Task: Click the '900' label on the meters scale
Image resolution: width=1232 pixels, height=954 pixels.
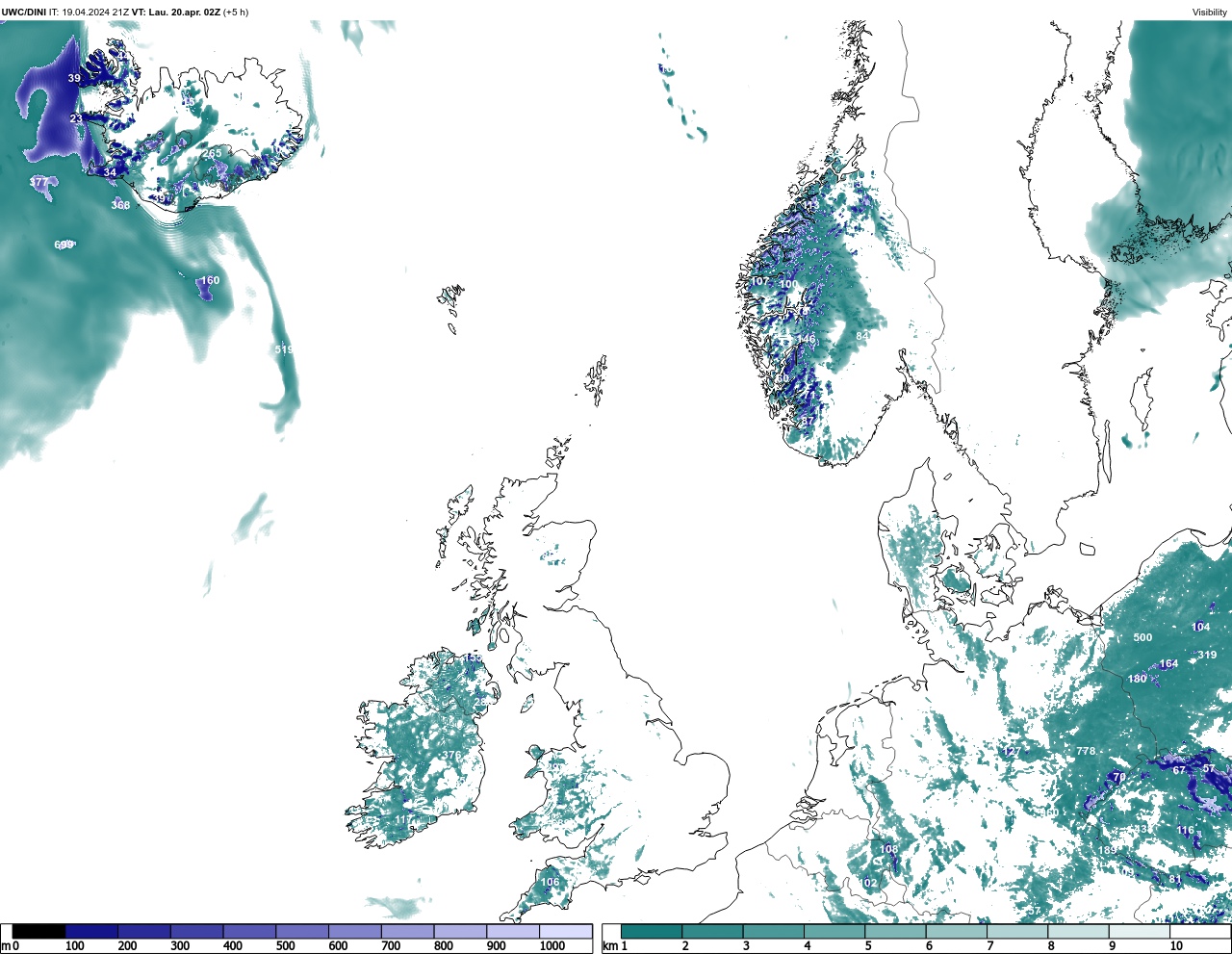Action: tap(496, 946)
